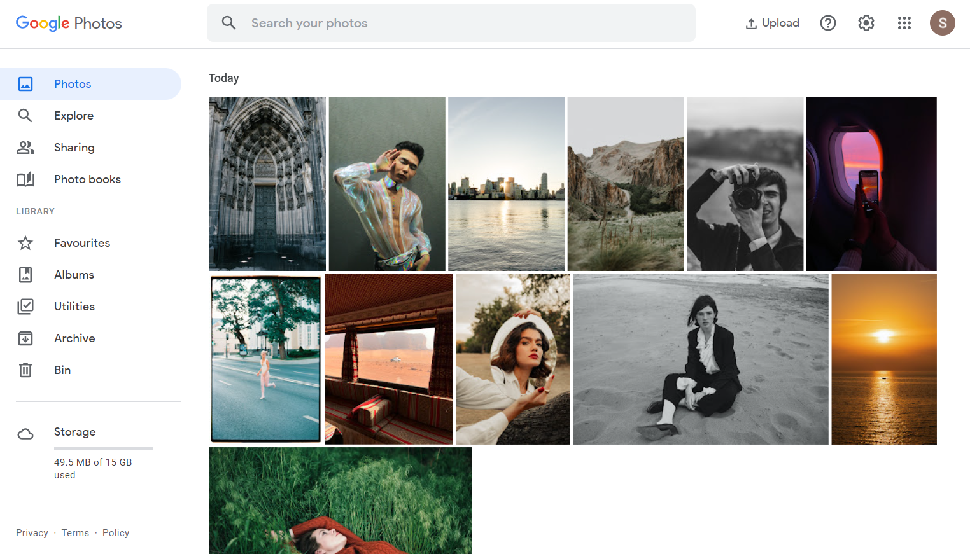Open the gothic cathedral doorway photo
This screenshot has width=970, height=554.
267,184
